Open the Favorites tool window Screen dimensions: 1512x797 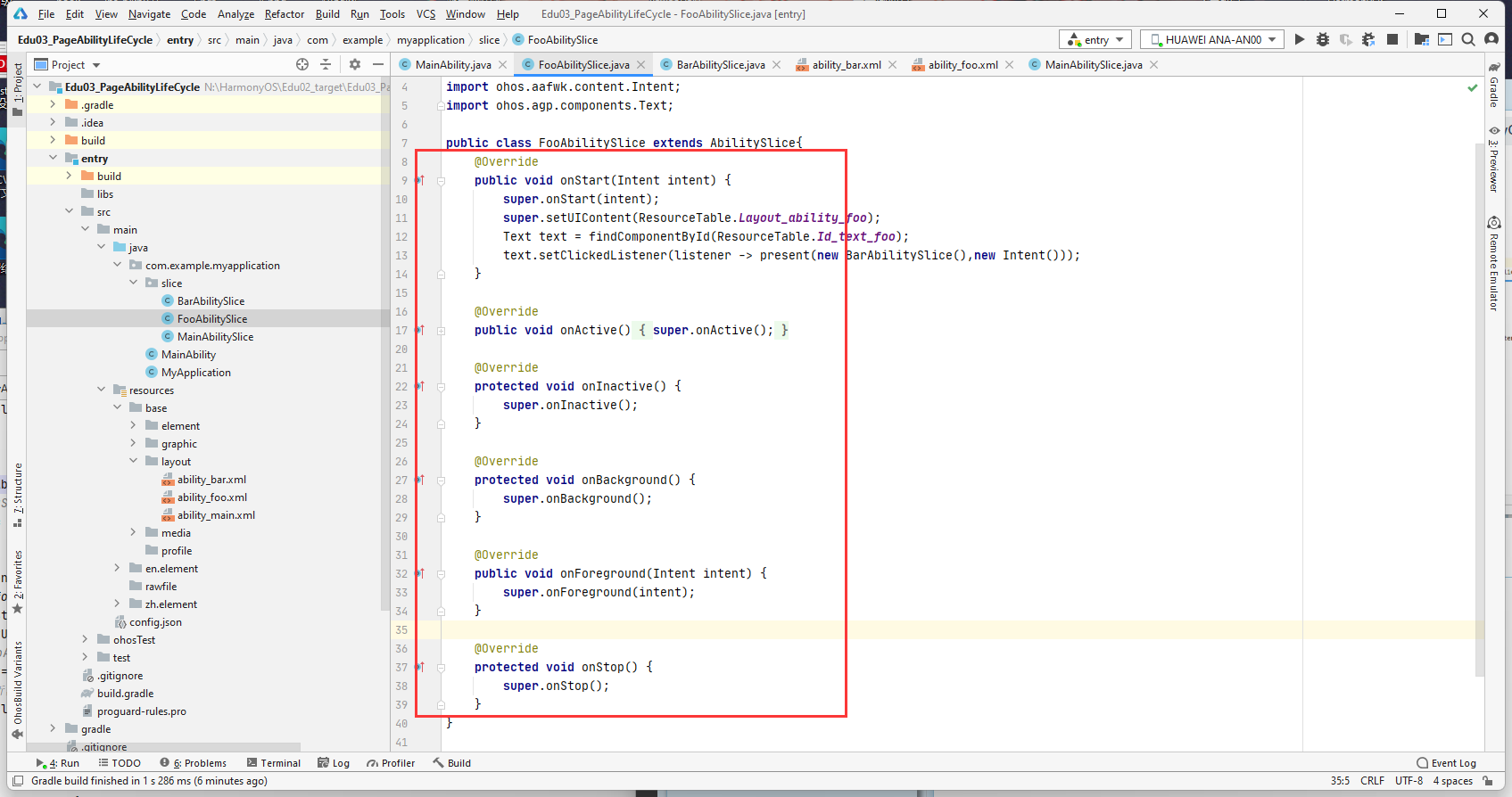point(17,582)
